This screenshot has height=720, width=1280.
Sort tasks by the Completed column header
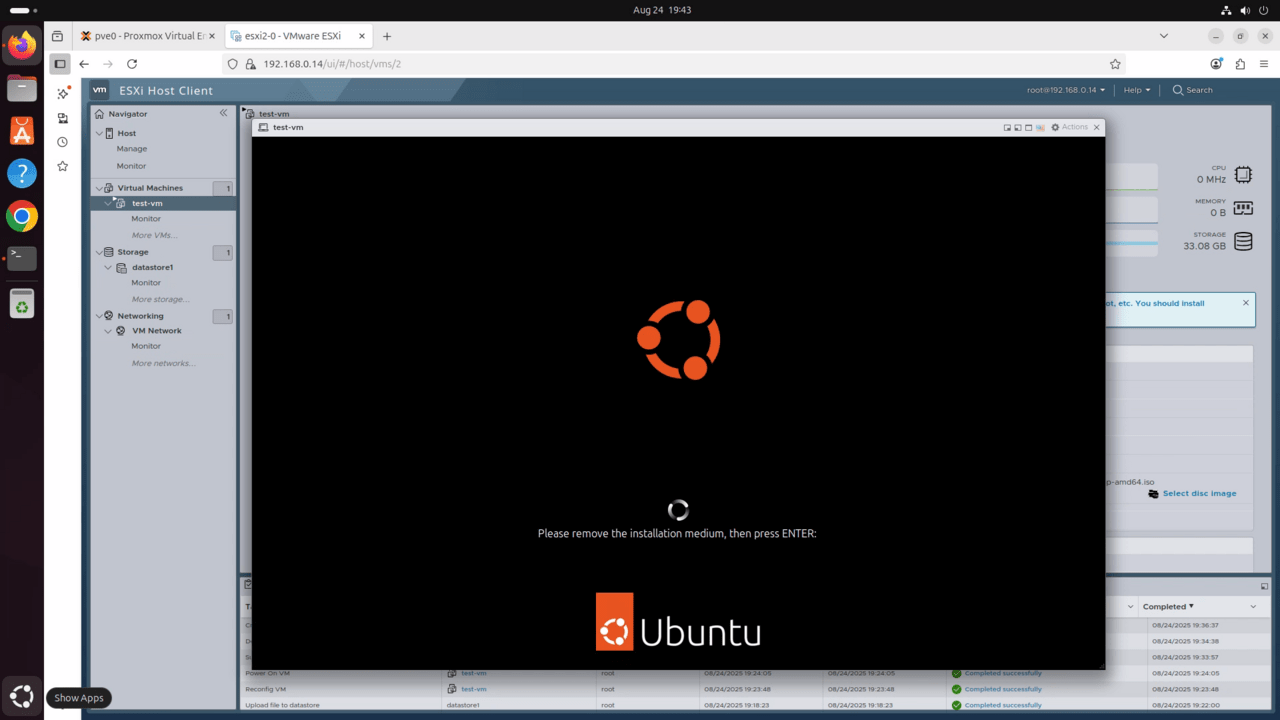tap(1168, 607)
